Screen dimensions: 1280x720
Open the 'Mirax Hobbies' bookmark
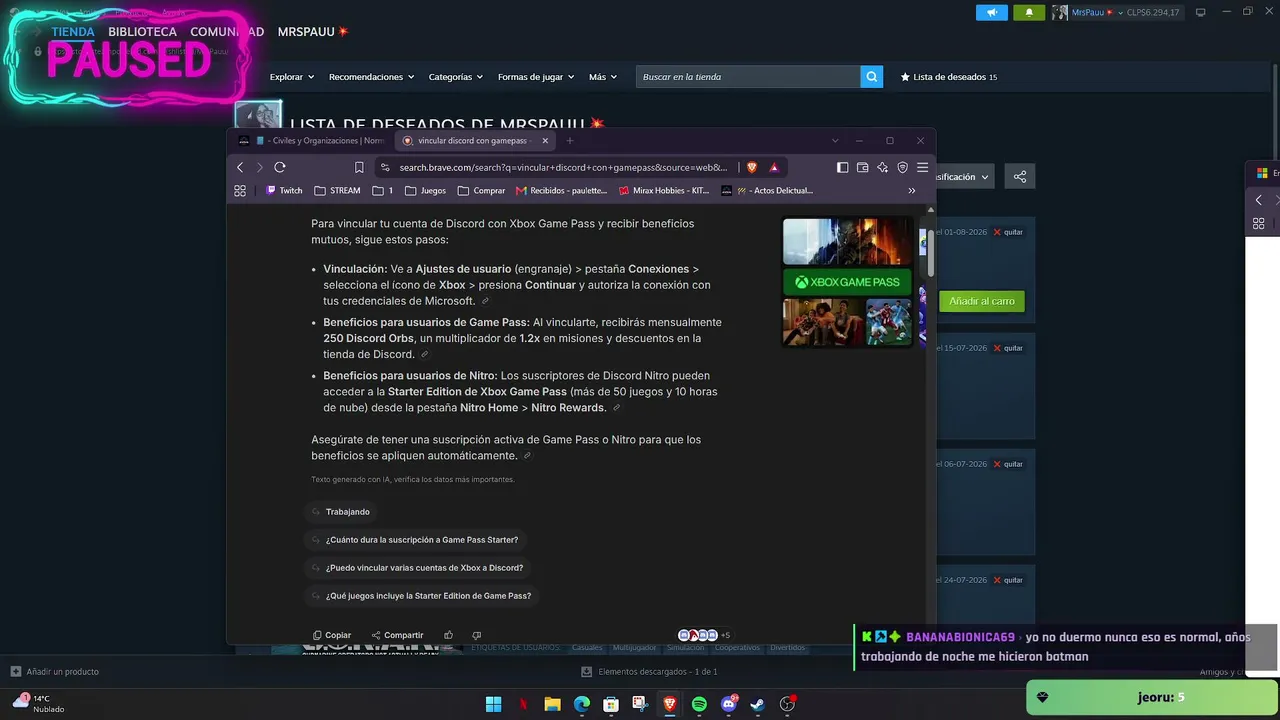click(664, 190)
